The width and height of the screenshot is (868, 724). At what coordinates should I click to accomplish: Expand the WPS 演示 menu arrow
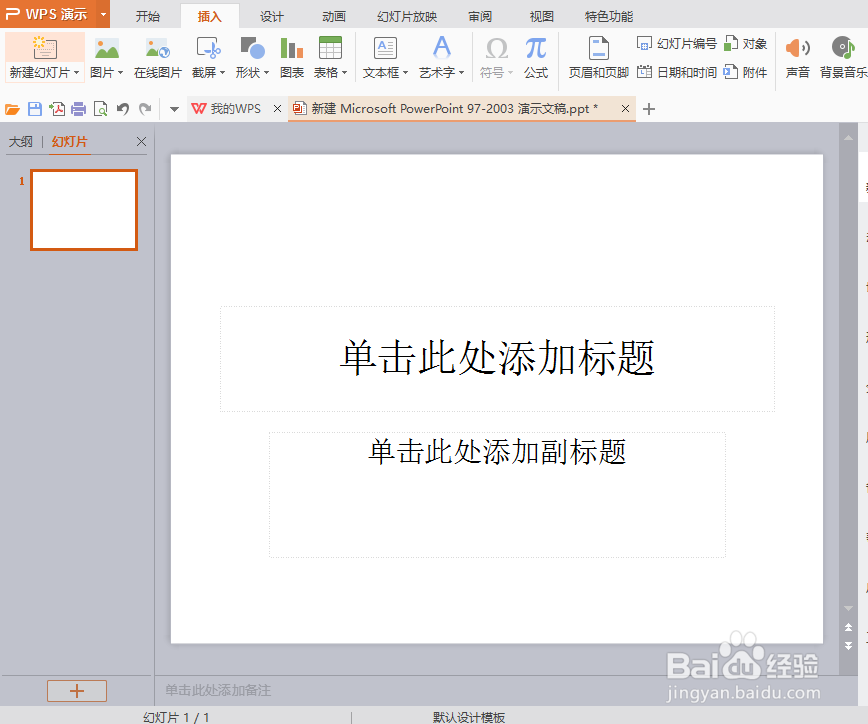[103, 14]
